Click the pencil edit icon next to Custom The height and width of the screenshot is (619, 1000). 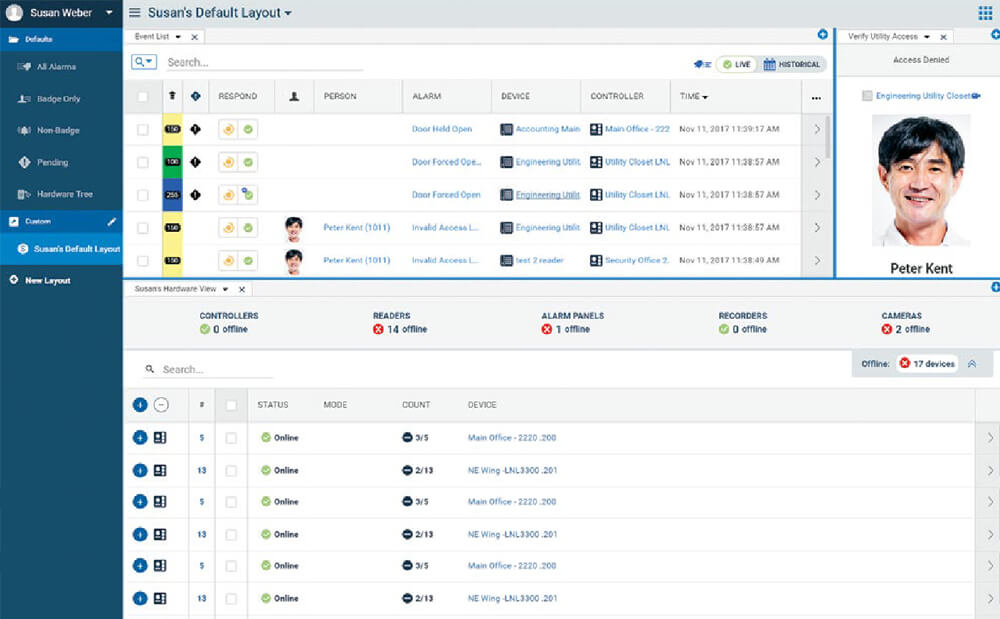pos(112,221)
